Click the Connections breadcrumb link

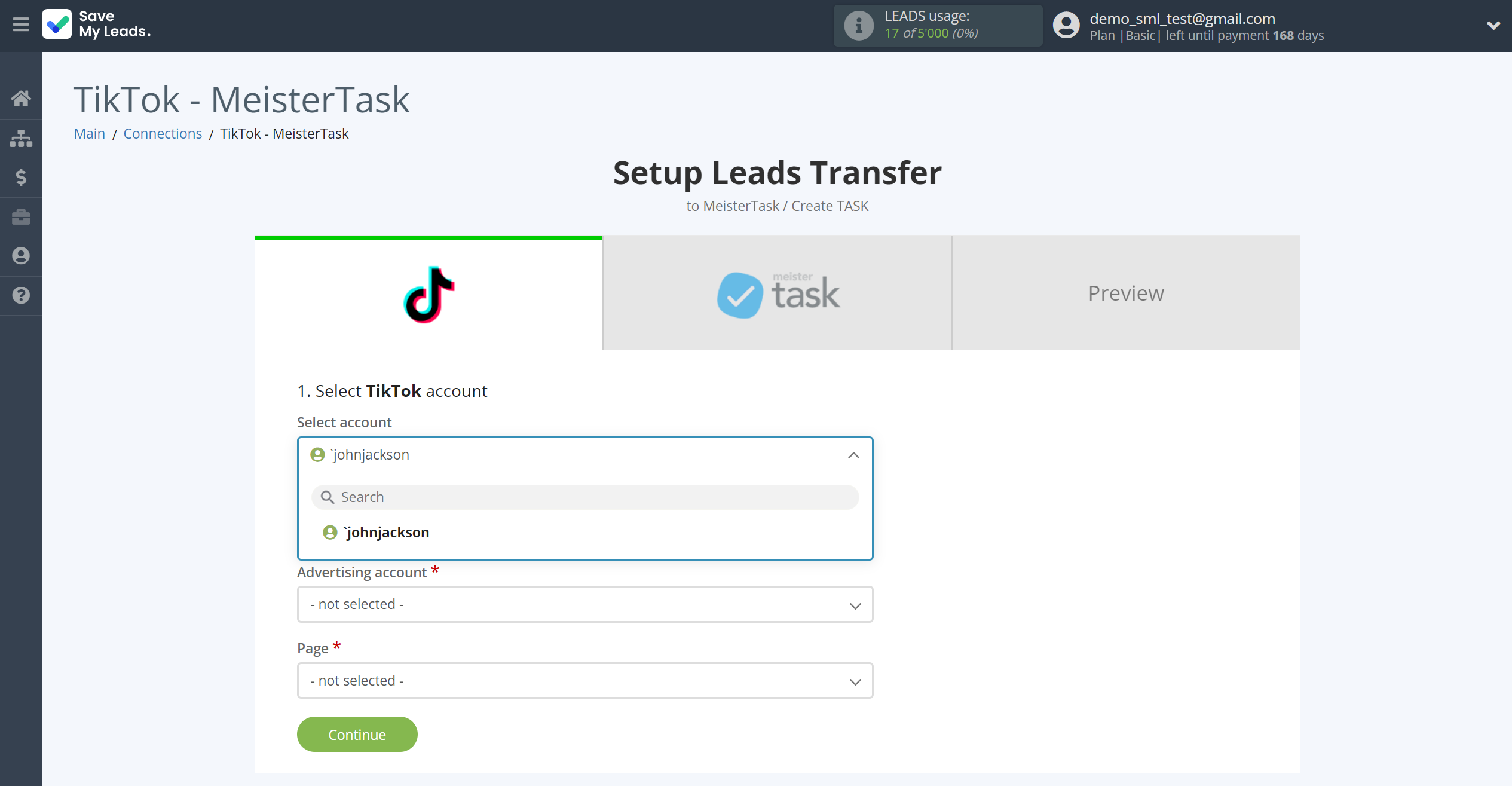(163, 133)
